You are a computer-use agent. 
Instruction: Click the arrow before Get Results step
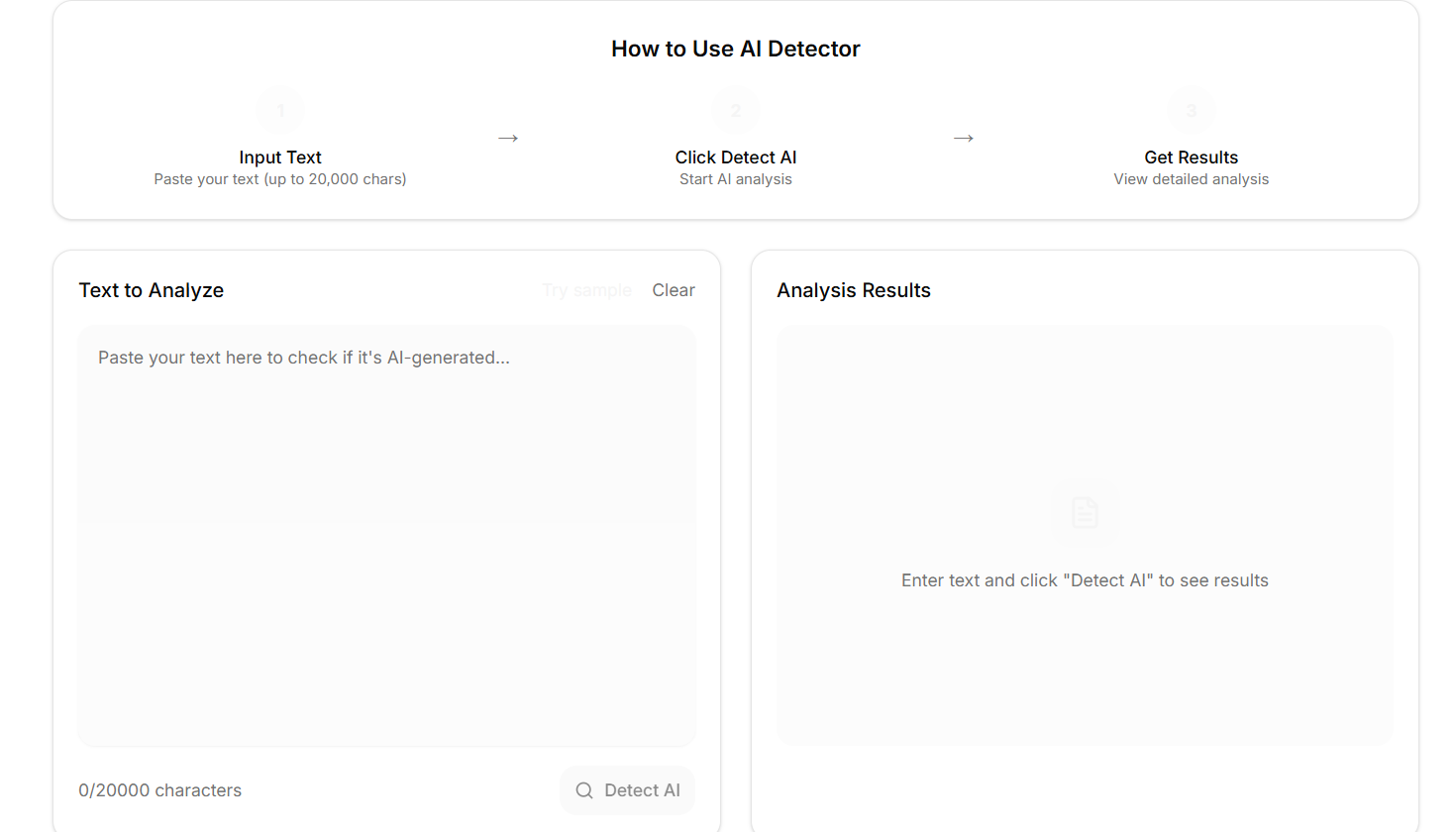click(964, 139)
